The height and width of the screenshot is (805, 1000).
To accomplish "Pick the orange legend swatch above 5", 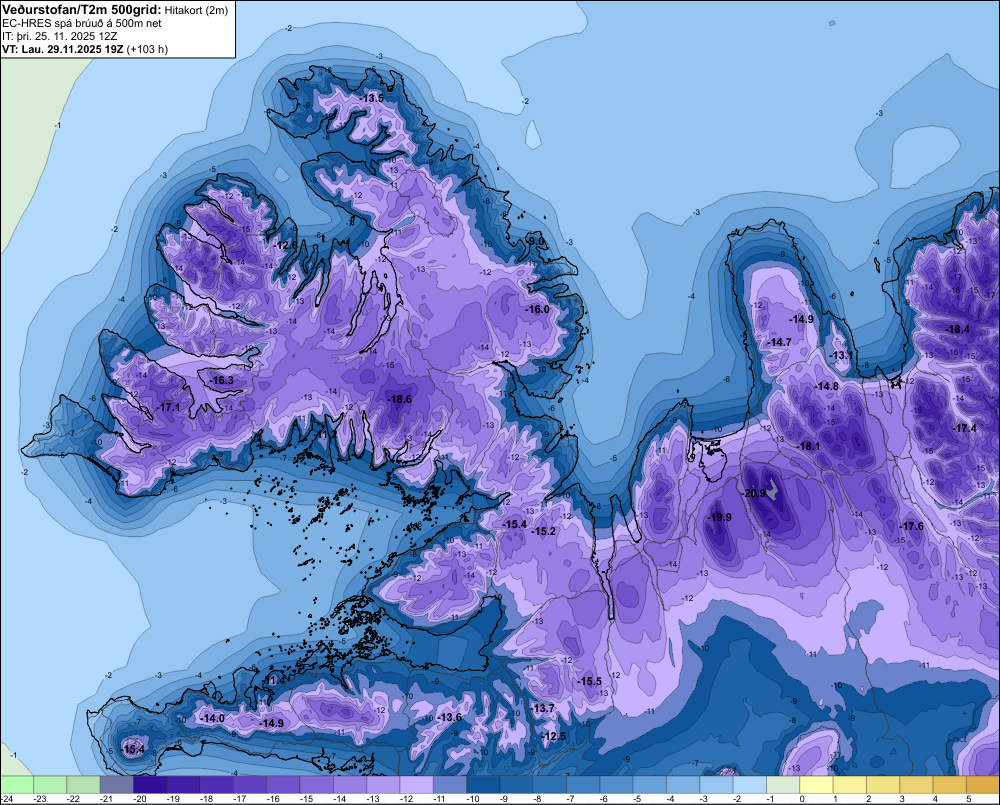I will 983,785.
